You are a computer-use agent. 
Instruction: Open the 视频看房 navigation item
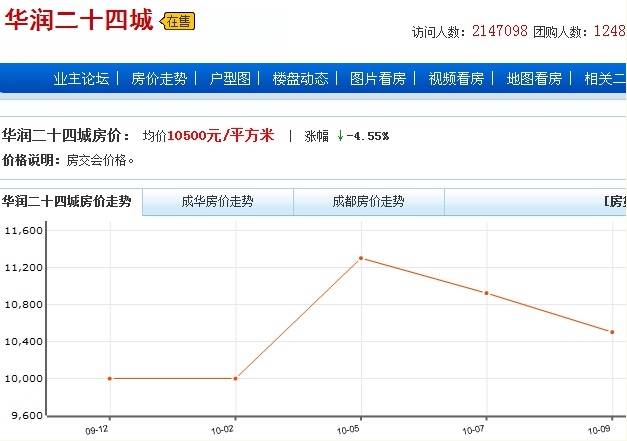click(x=456, y=78)
